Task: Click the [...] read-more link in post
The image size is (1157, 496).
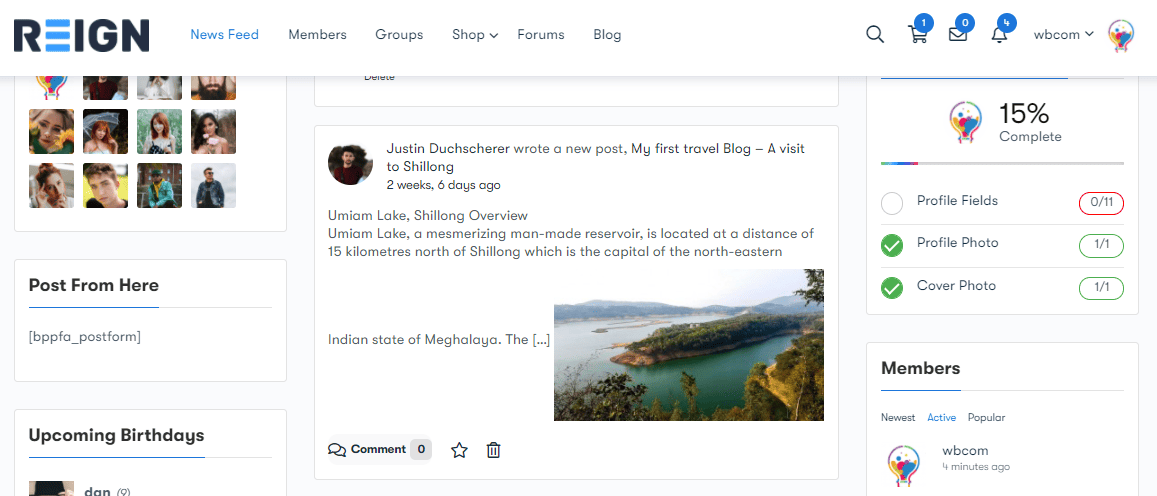Action: pos(541,340)
